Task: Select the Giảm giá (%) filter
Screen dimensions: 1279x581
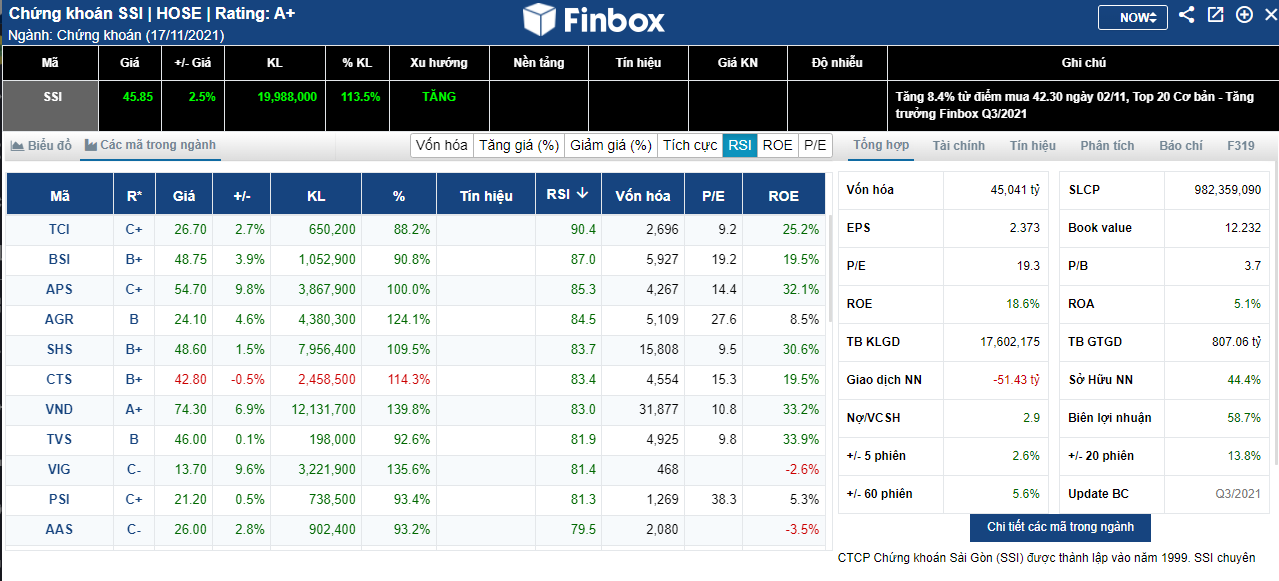Action: pyautogui.click(x=610, y=145)
